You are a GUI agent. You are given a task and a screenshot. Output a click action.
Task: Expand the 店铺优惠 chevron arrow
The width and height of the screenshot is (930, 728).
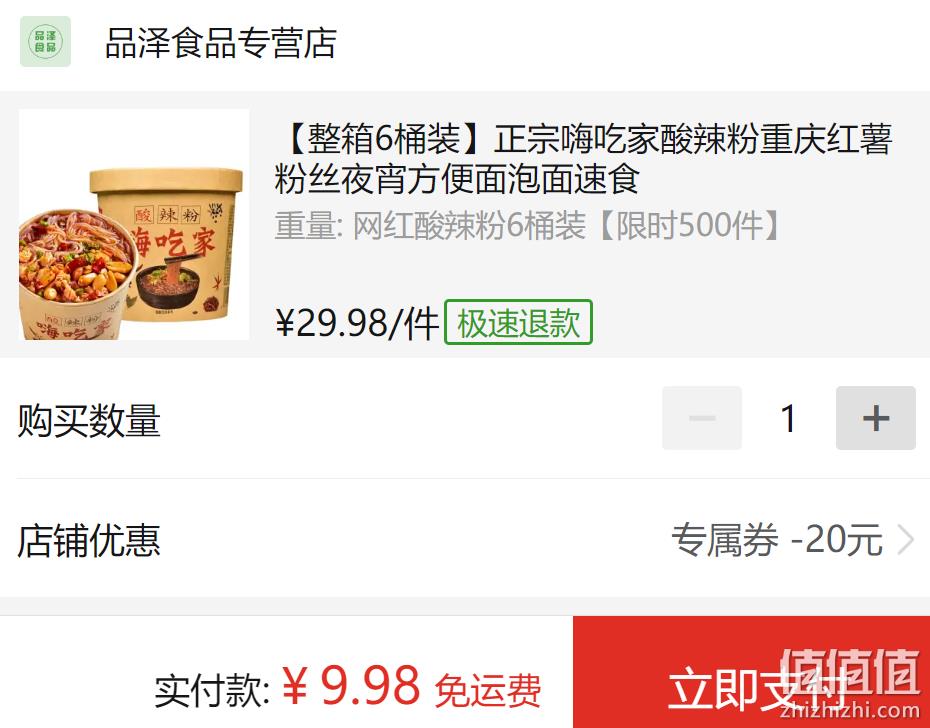[905, 541]
